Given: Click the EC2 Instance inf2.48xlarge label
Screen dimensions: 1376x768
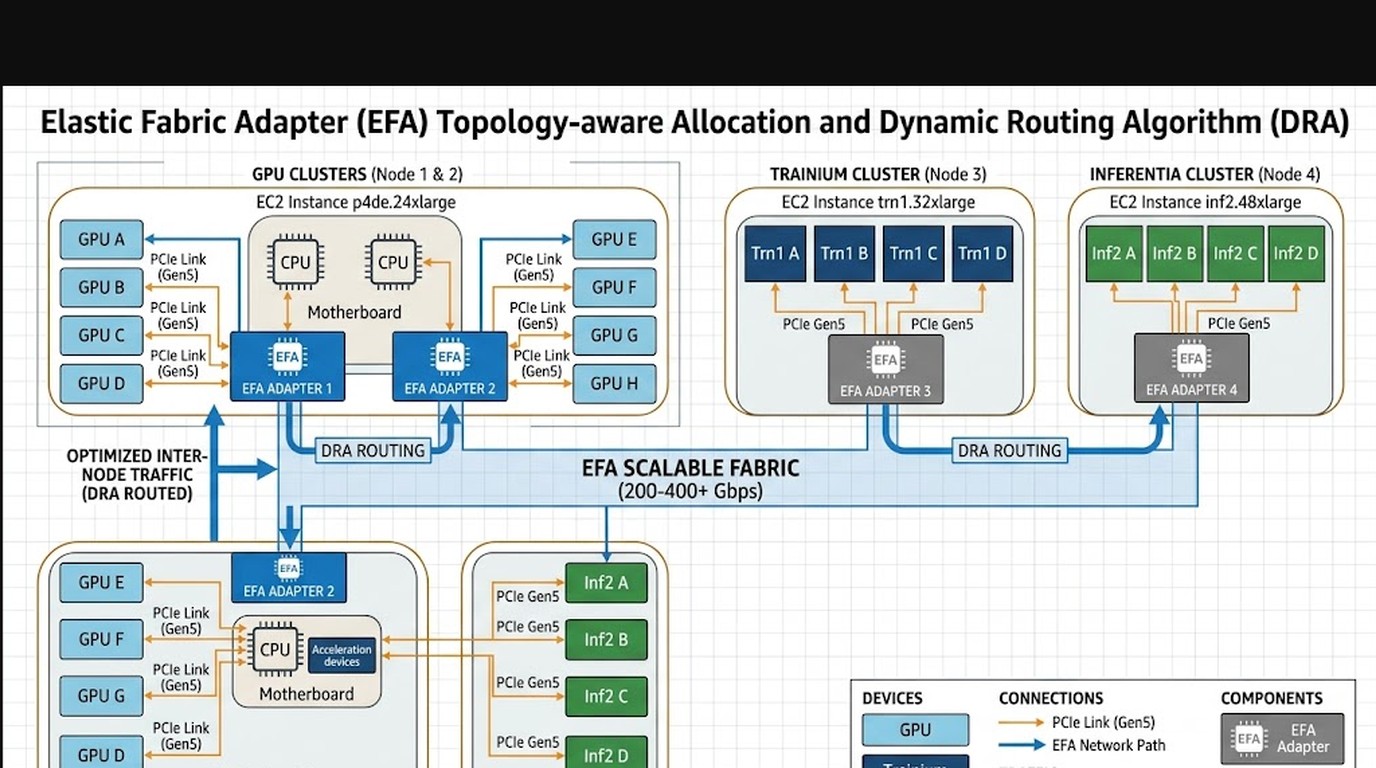Looking at the screenshot, I should point(1205,202).
